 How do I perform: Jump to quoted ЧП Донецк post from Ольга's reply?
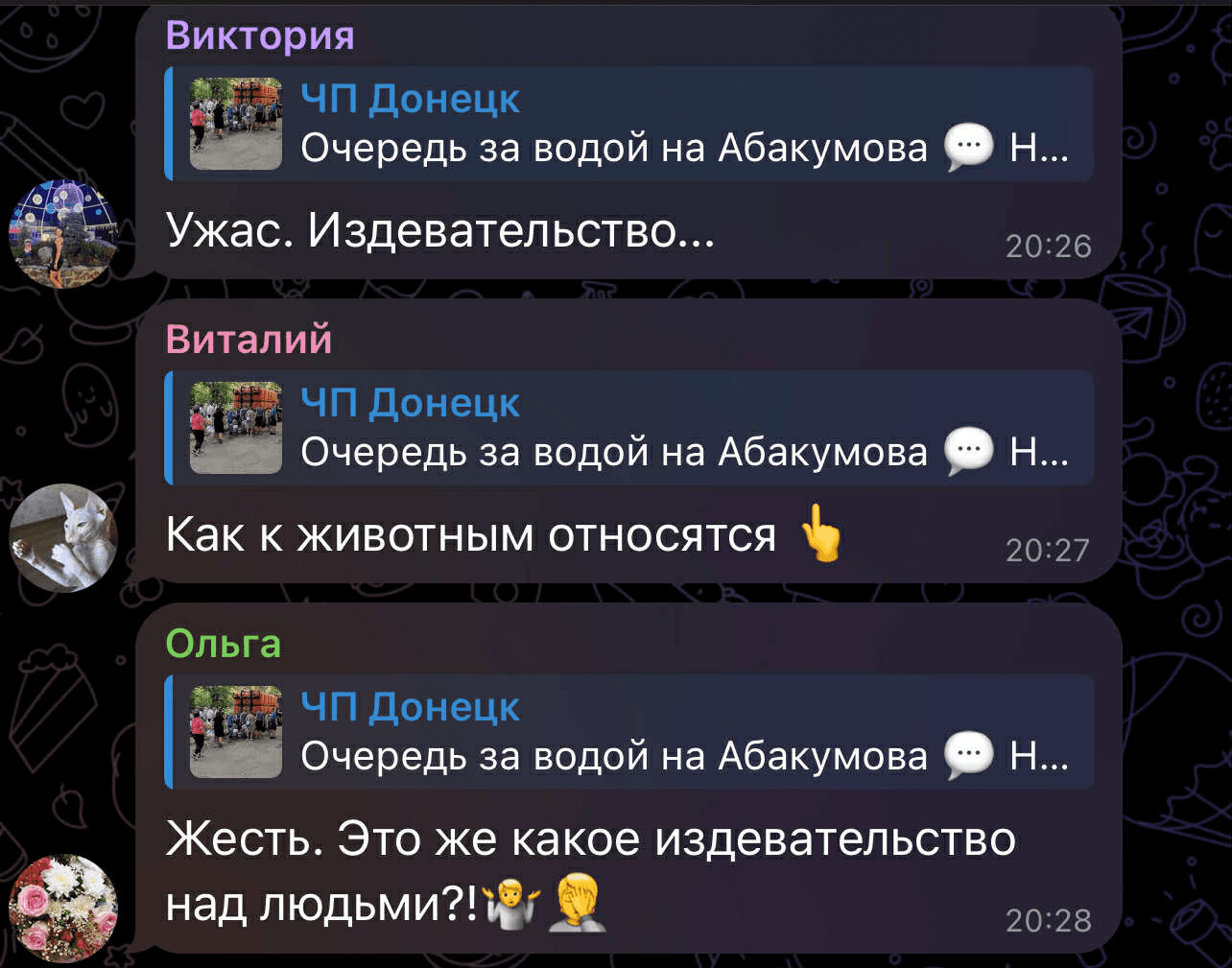(x=628, y=732)
